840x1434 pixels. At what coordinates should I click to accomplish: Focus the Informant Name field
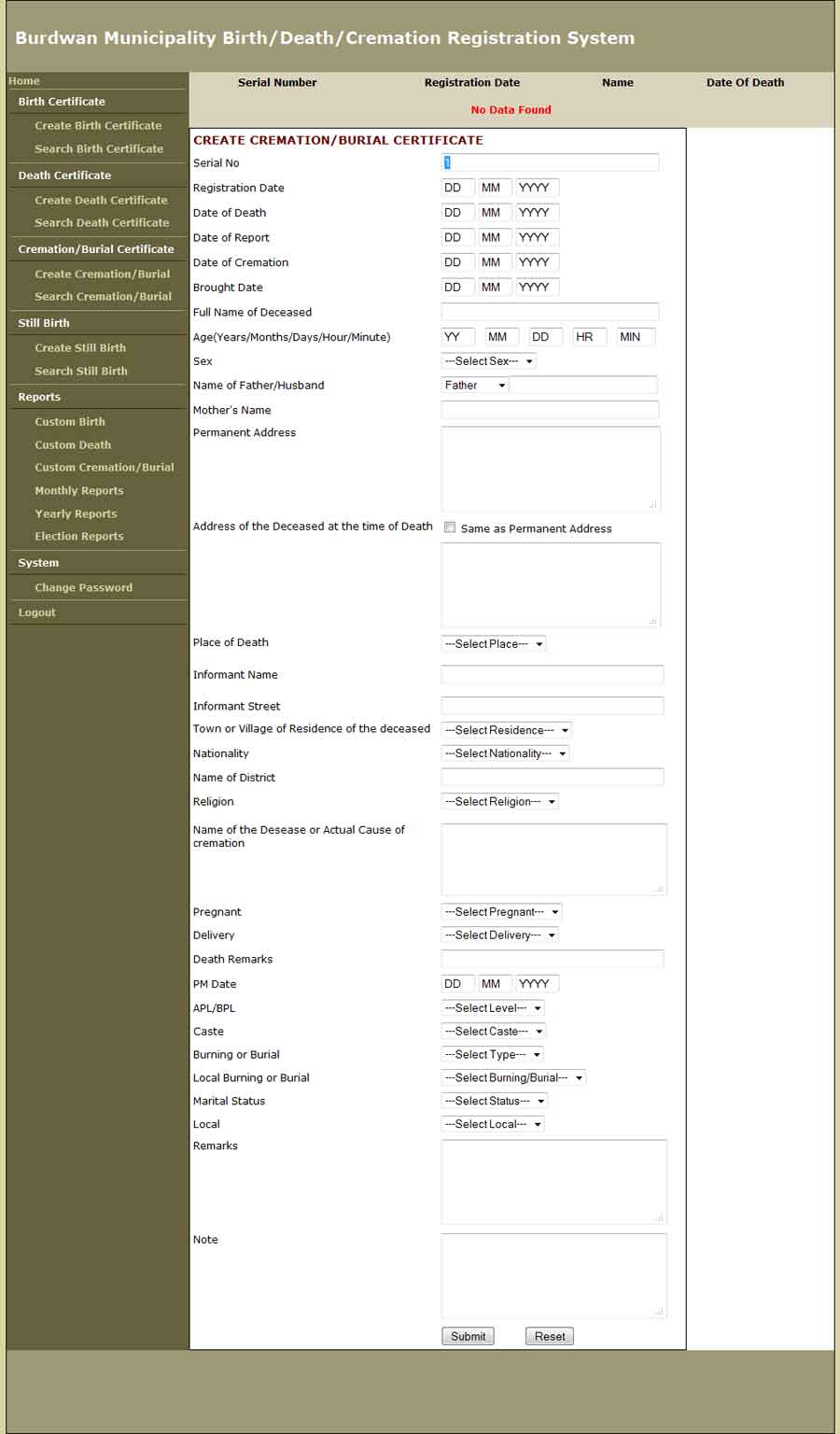[553, 674]
